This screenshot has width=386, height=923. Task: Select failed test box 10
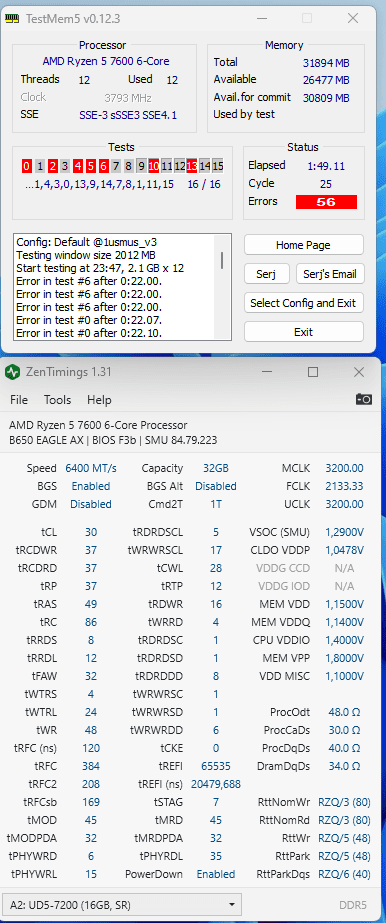pyautogui.click(x=154, y=166)
